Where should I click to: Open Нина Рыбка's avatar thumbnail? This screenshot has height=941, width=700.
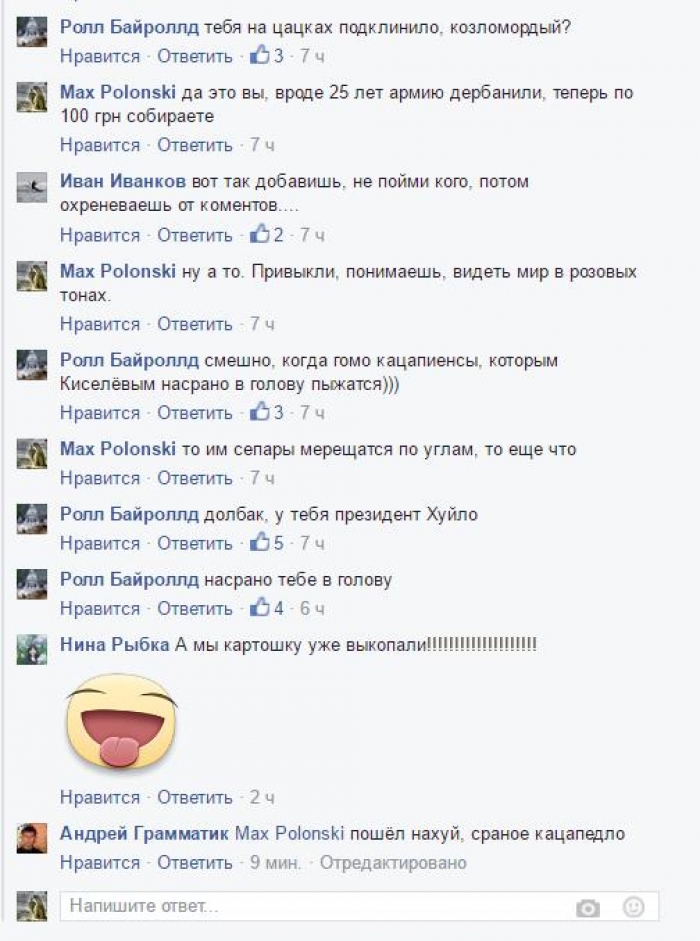tap(32, 649)
